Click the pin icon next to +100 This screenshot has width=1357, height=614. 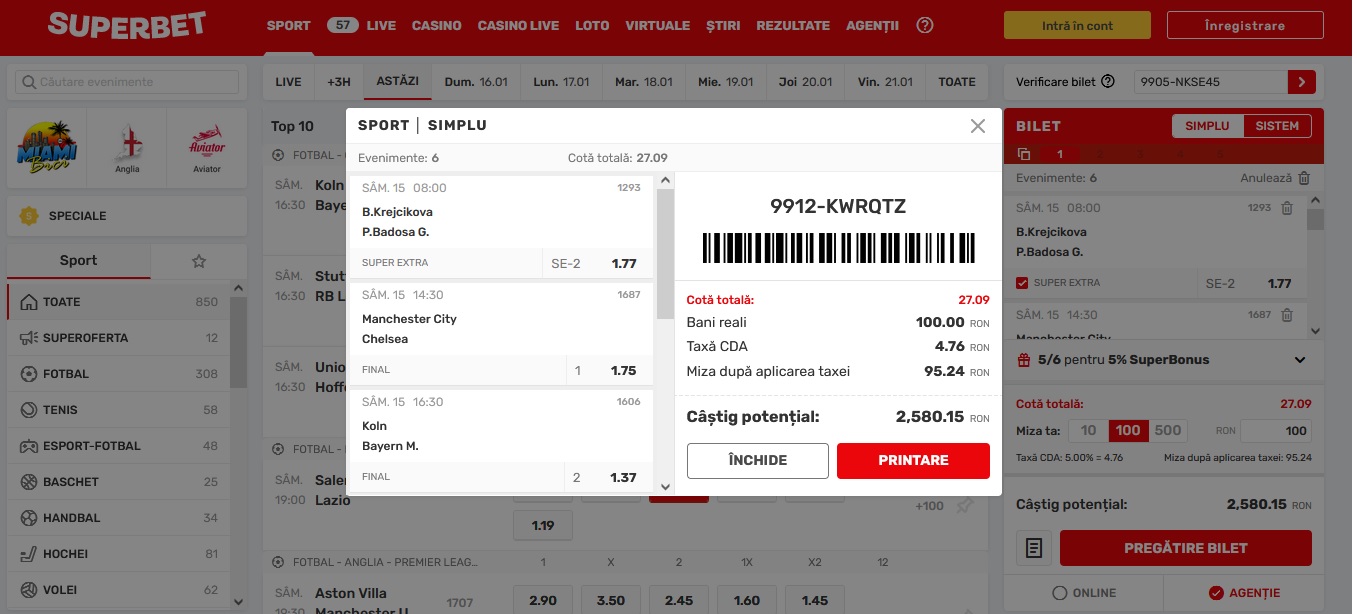[964, 506]
